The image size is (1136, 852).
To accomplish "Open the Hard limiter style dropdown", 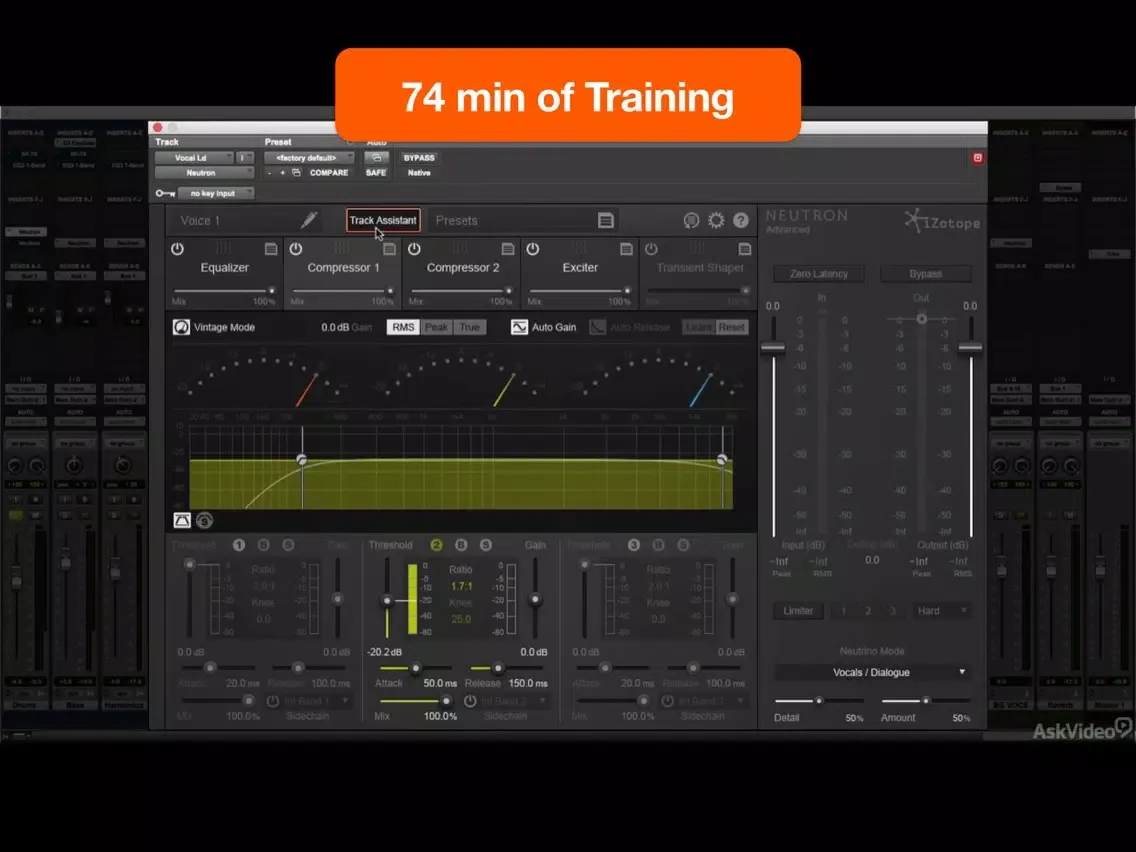I will coord(940,611).
